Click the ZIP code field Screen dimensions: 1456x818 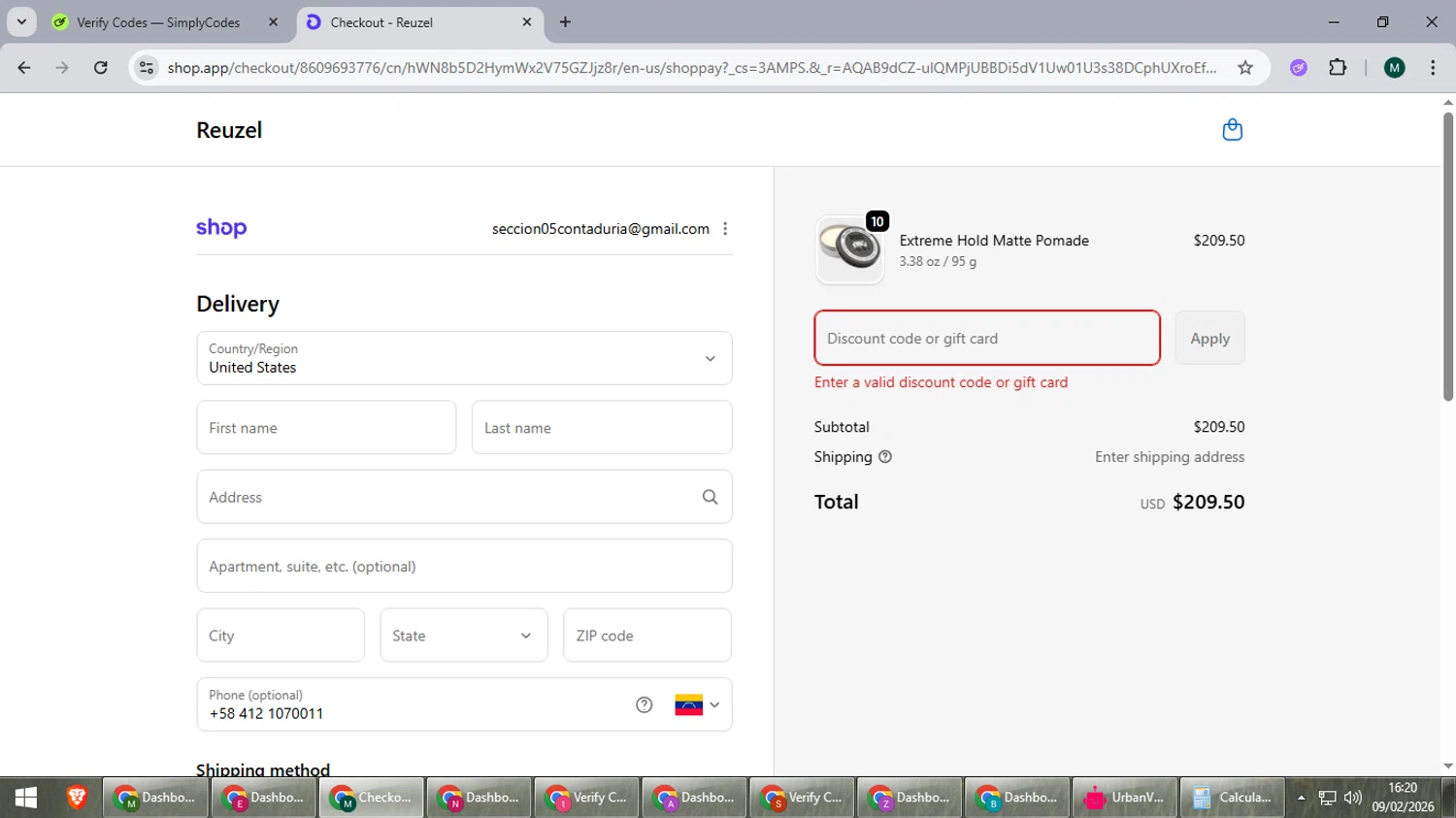(x=647, y=636)
